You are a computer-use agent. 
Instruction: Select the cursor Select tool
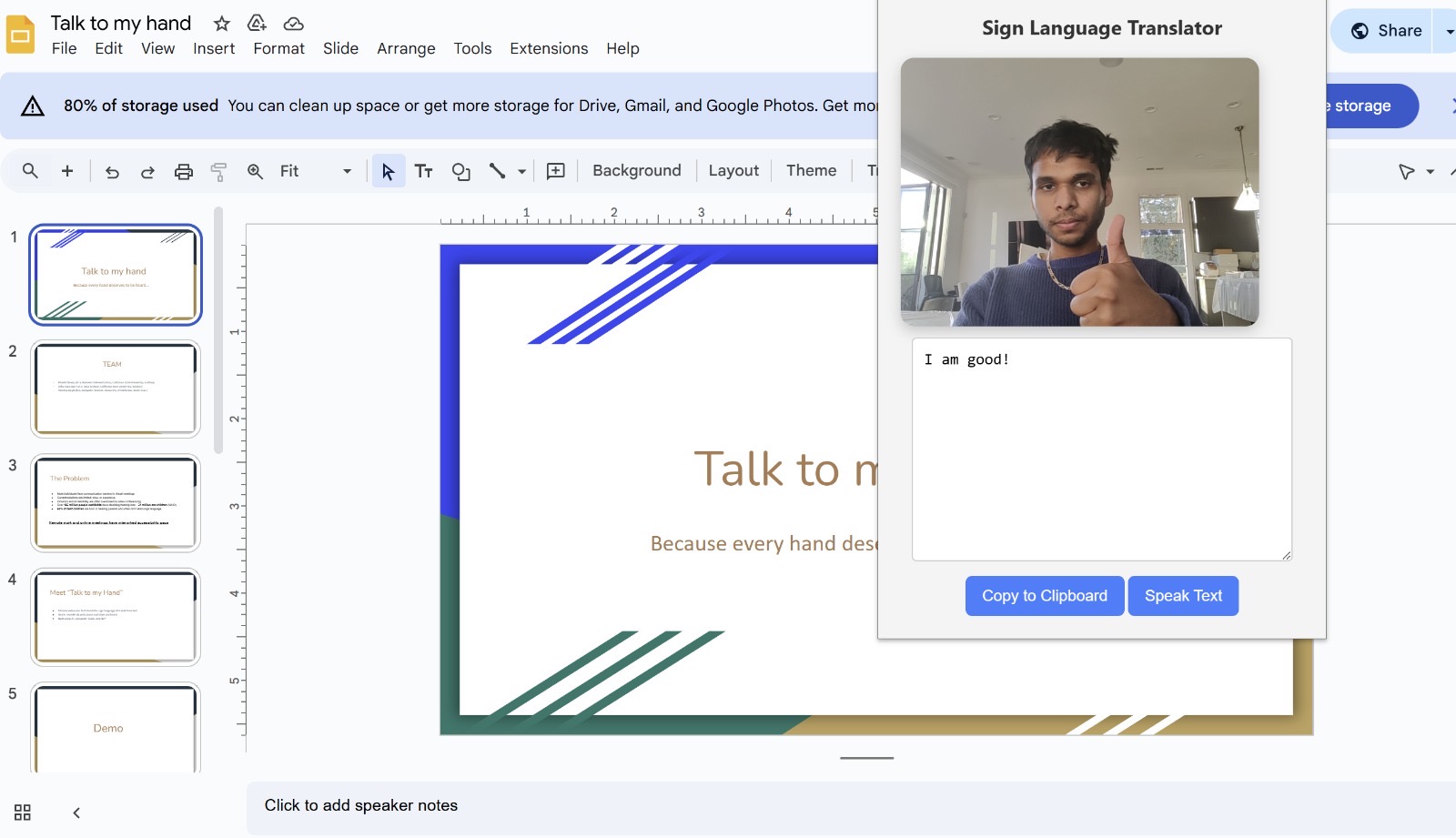[x=389, y=170]
